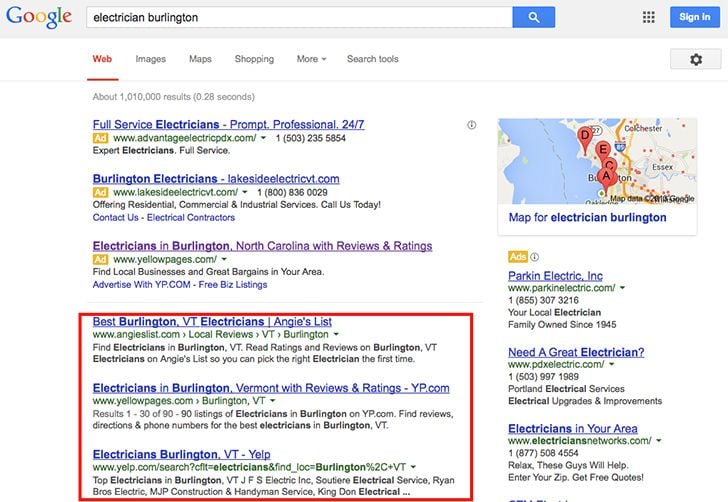The width and height of the screenshot is (728, 502).
Task: Click the About 1,010,000 results text
Action: tap(174, 97)
